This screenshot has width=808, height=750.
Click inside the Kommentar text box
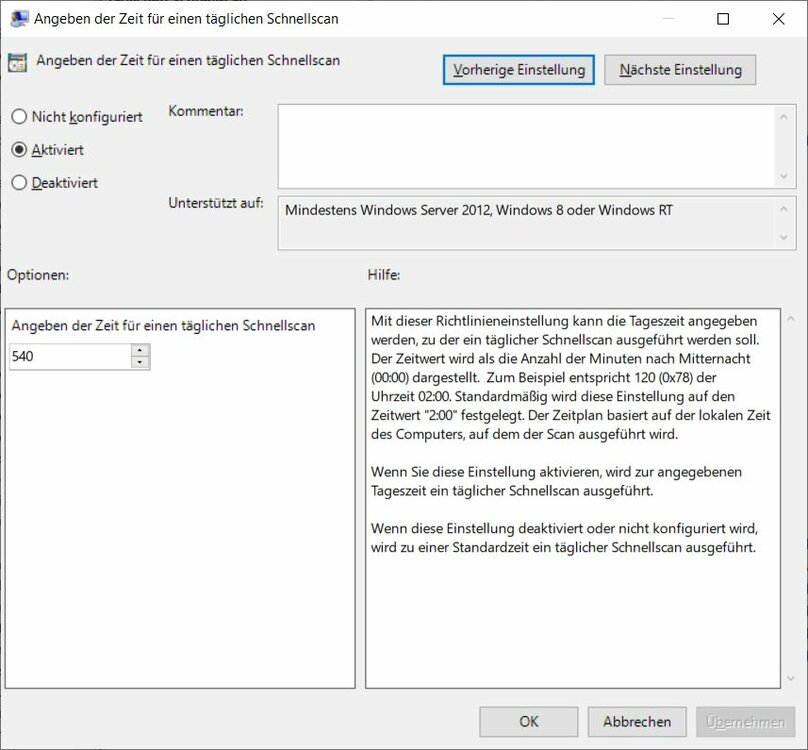(x=525, y=146)
